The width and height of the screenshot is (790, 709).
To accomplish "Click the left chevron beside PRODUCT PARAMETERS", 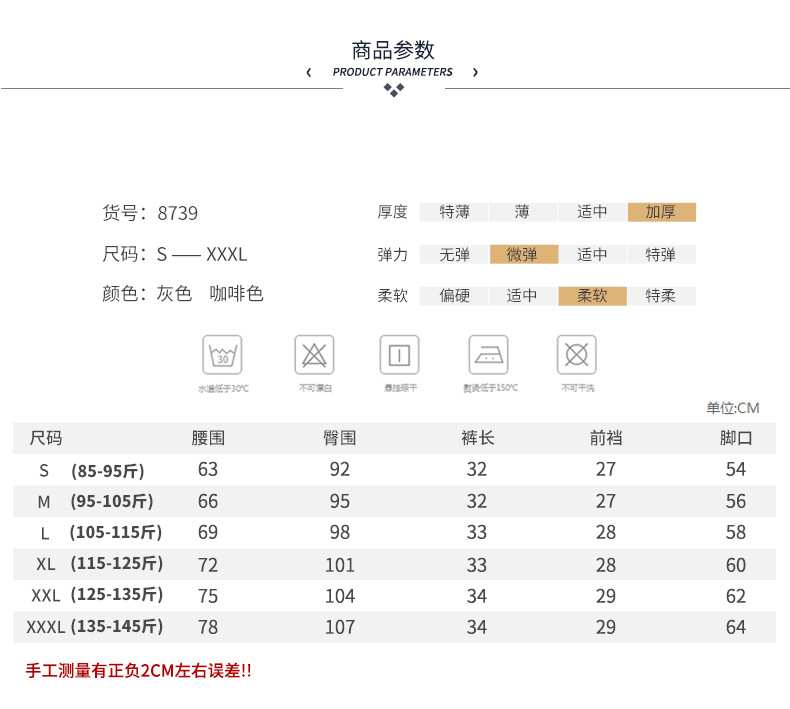I will tap(309, 72).
